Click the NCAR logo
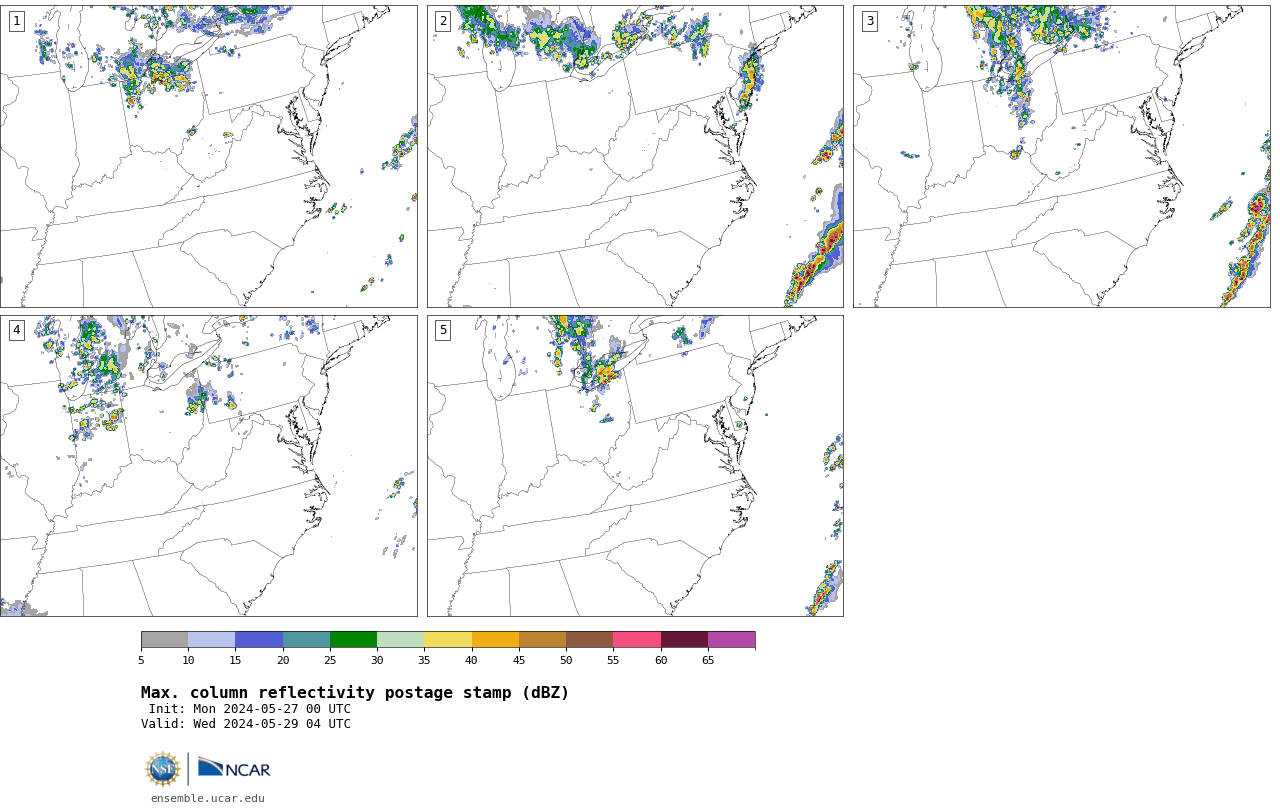This screenshot has height=809, width=1280. pos(234,768)
